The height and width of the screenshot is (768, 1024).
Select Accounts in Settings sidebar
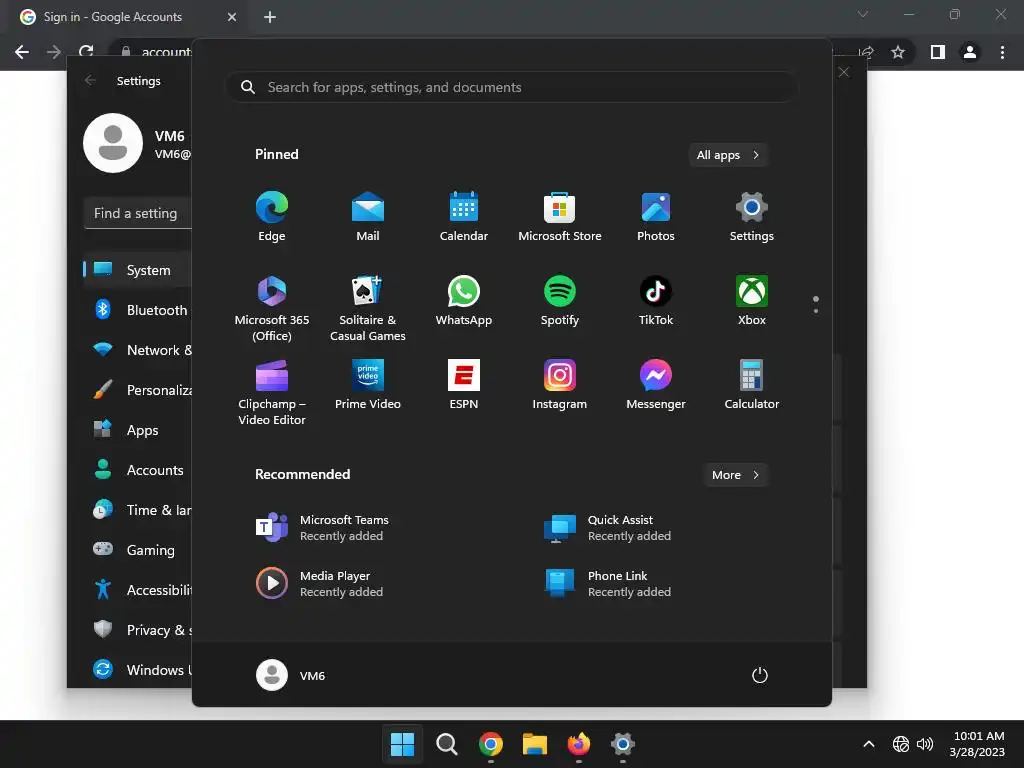137,470
